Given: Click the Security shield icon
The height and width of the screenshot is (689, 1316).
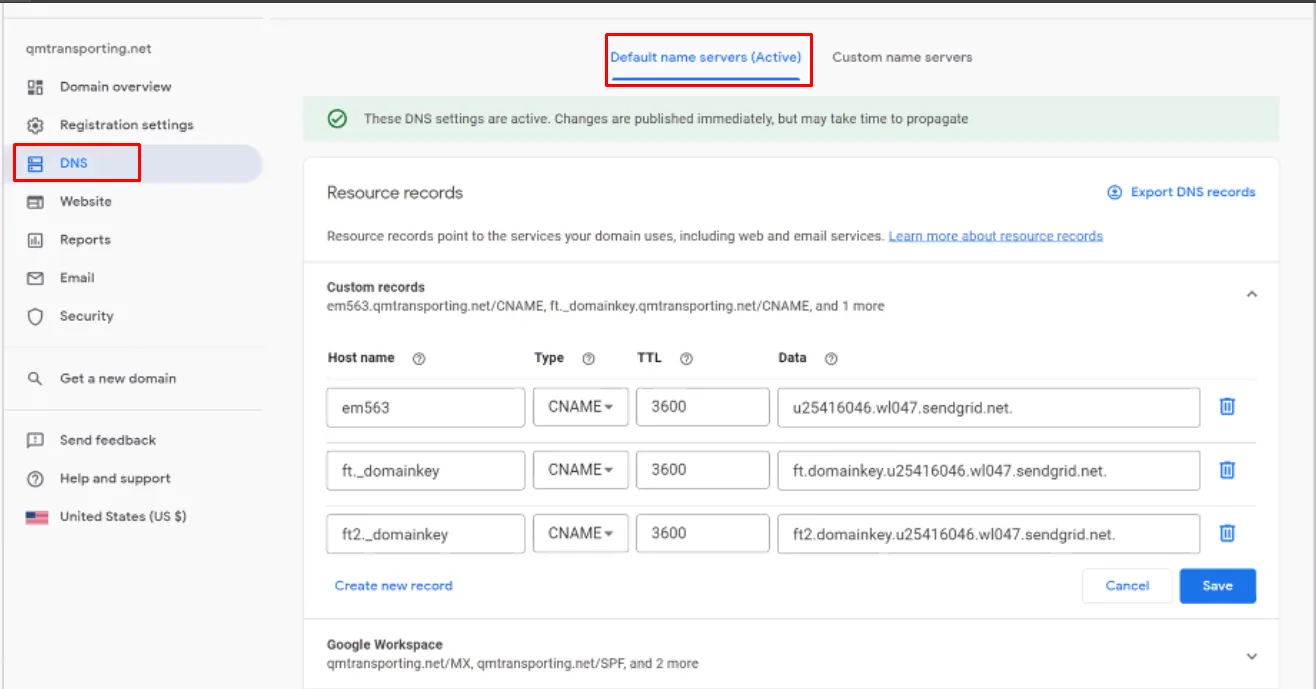Looking at the screenshot, I should (x=35, y=317).
